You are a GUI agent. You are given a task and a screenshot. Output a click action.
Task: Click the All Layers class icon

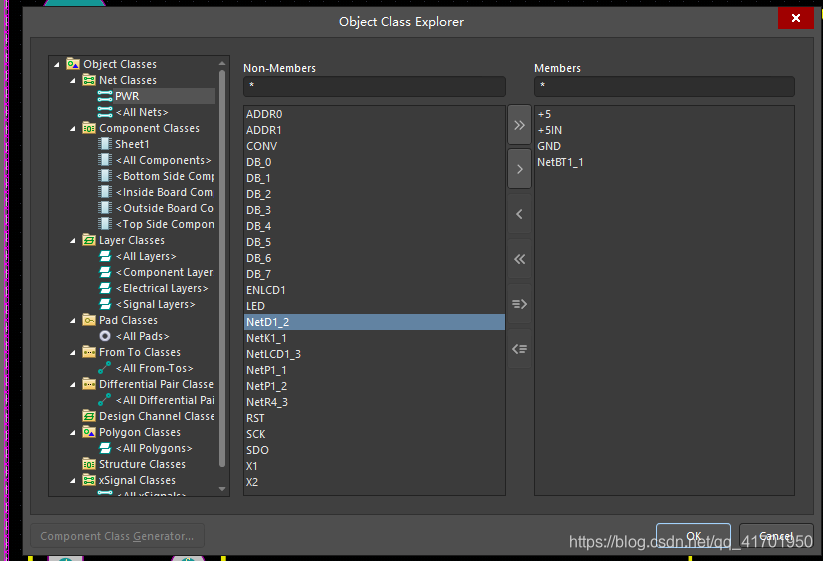pyautogui.click(x=105, y=256)
